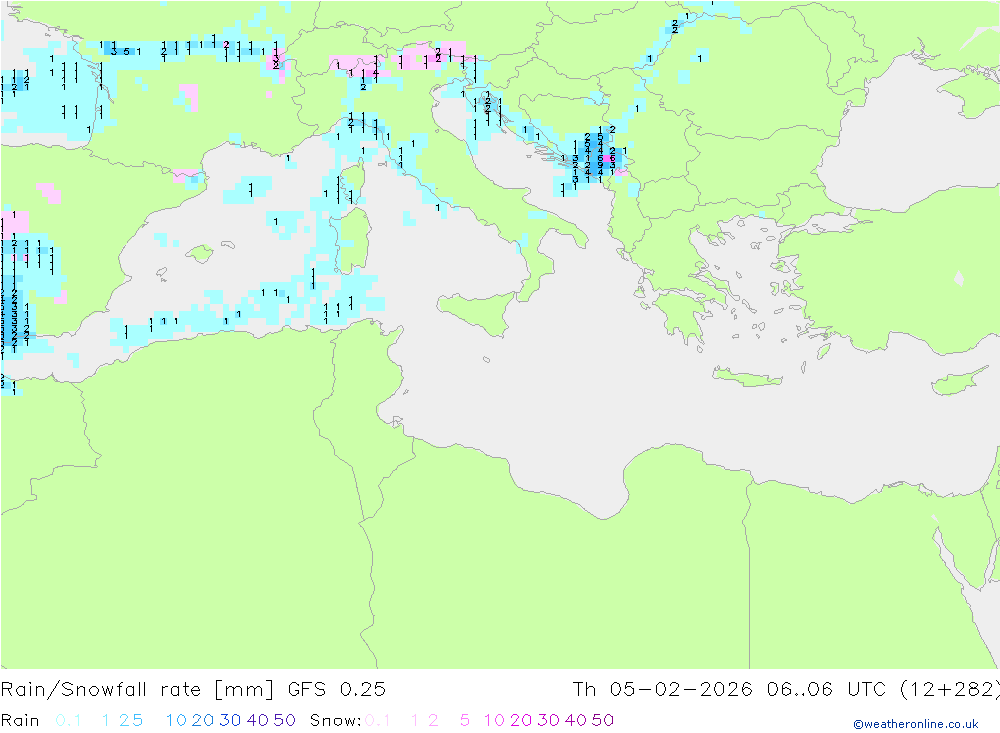Select the Rain legend value 30

230,720
